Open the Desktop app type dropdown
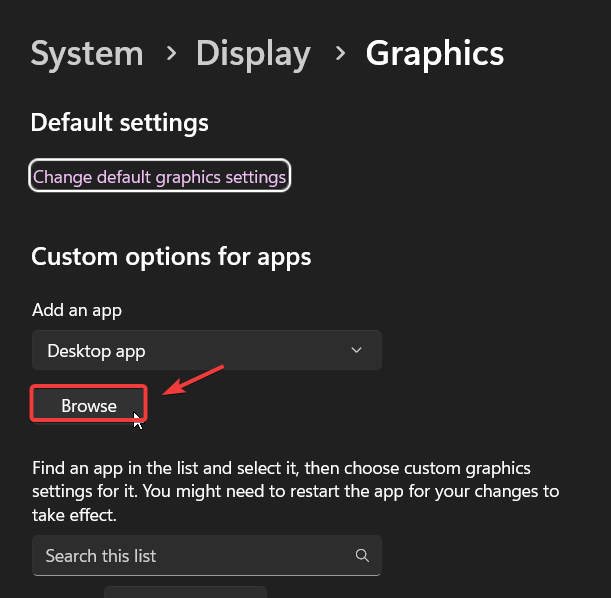Screen dimensions: 611x598 pos(206,350)
